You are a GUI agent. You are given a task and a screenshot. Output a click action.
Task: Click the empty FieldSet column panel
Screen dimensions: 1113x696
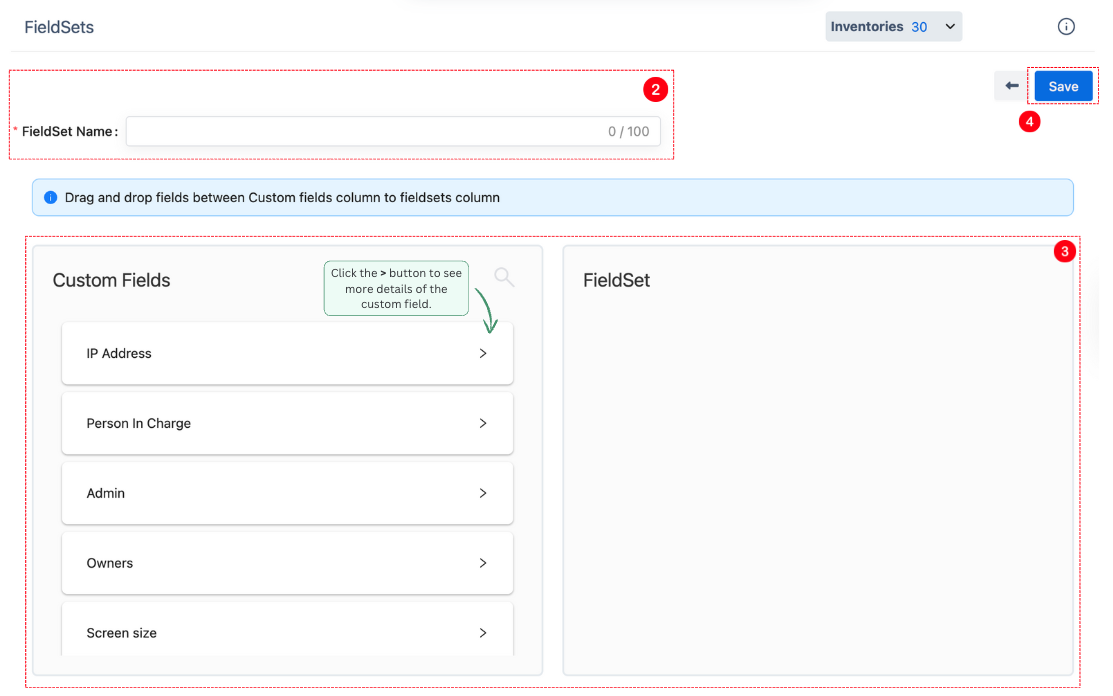817,470
